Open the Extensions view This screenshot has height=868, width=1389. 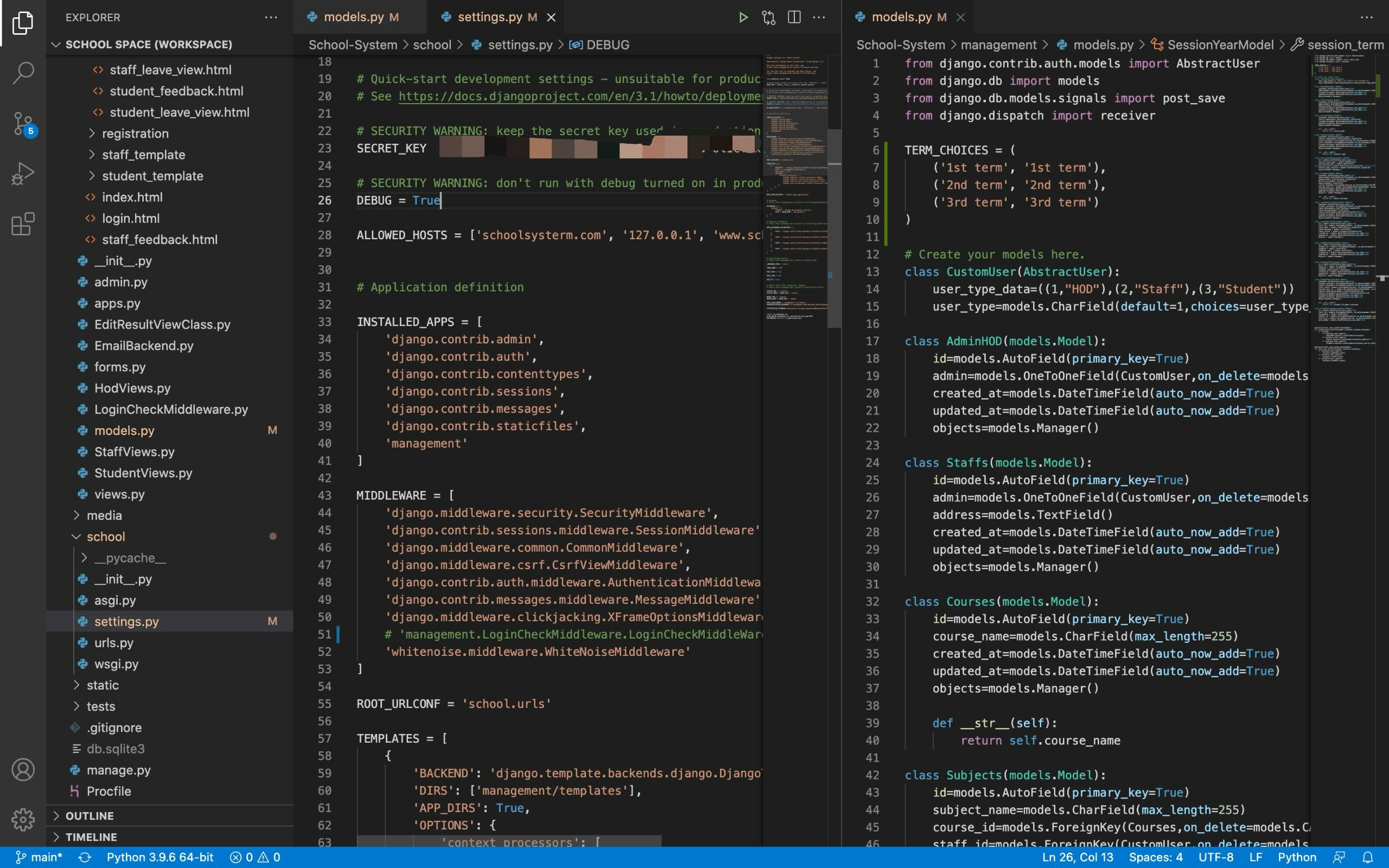23,224
